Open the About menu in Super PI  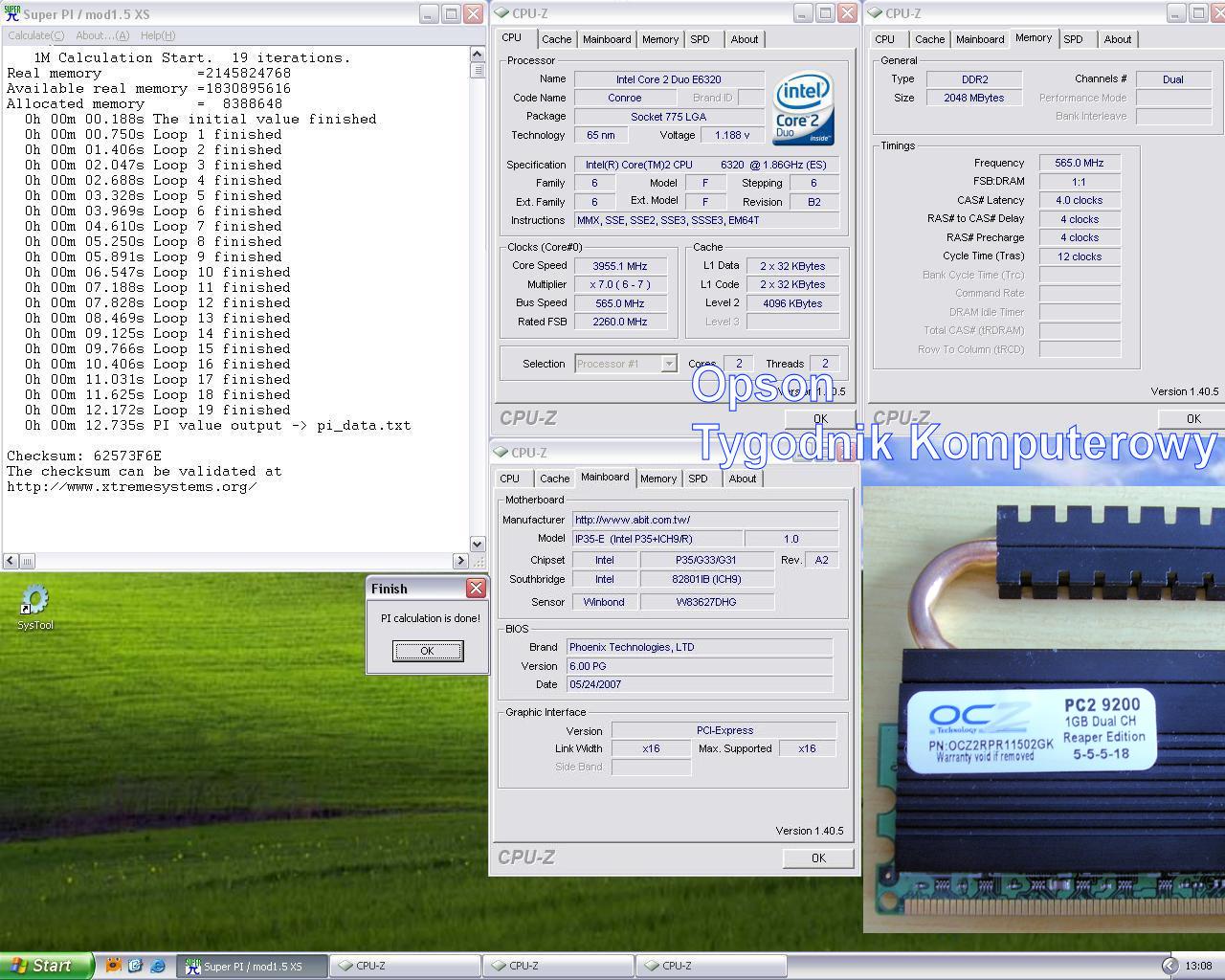[102, 35]
